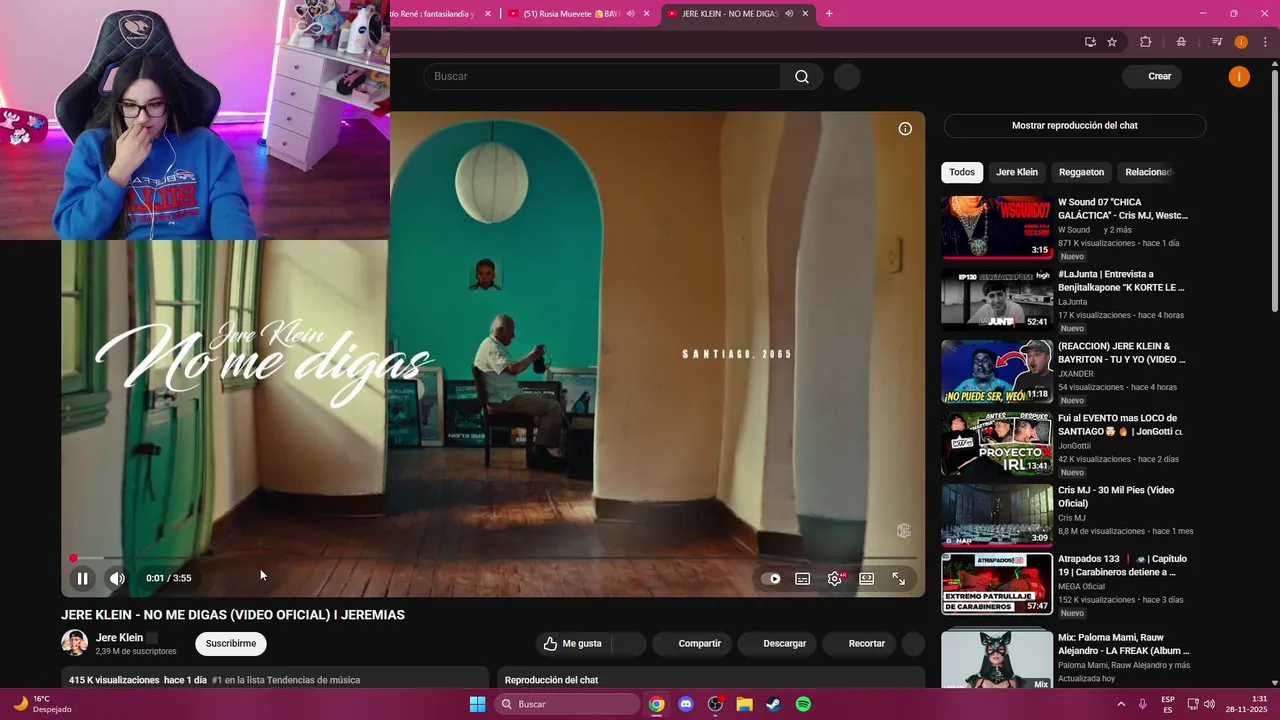This screenshot has height=720, width=1280.
Task: Open W Sound 07 Chica Galáctica thumbnail
Action: pyautogui.click(x=997, y=227)
